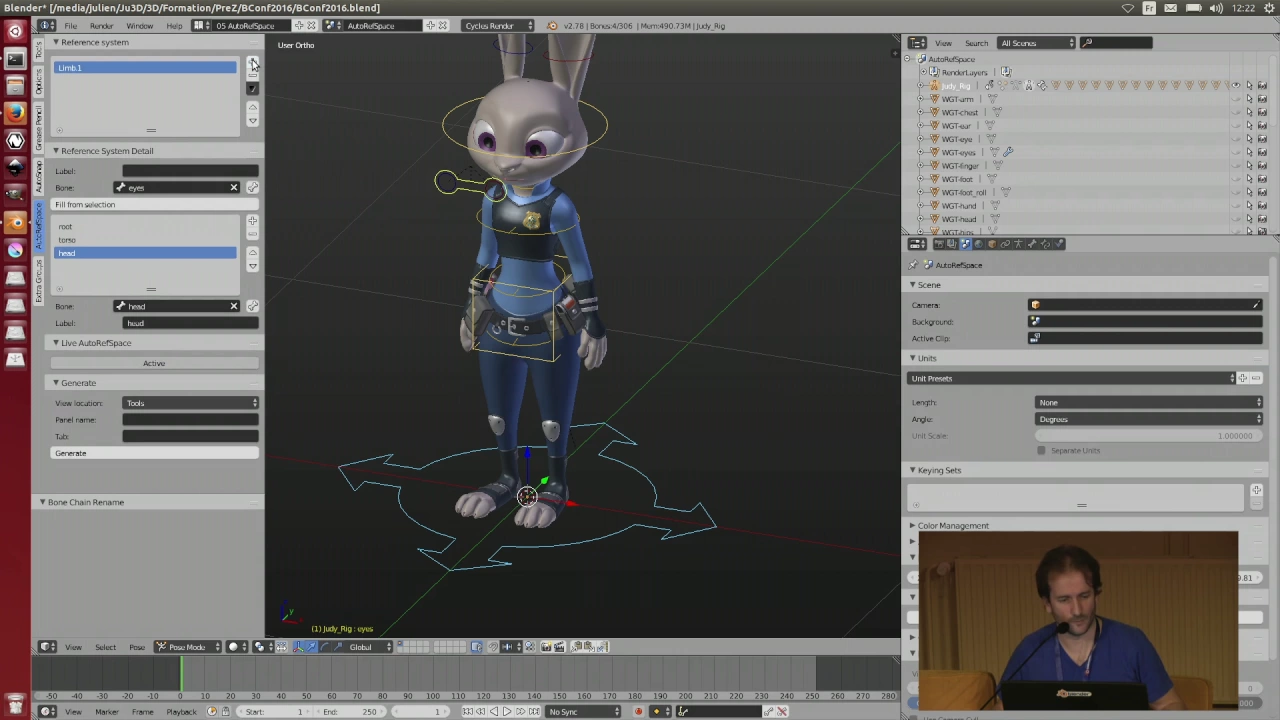Collapse Color Management panel
Viewport: 1280px width, 720px height.
point(913,526)
